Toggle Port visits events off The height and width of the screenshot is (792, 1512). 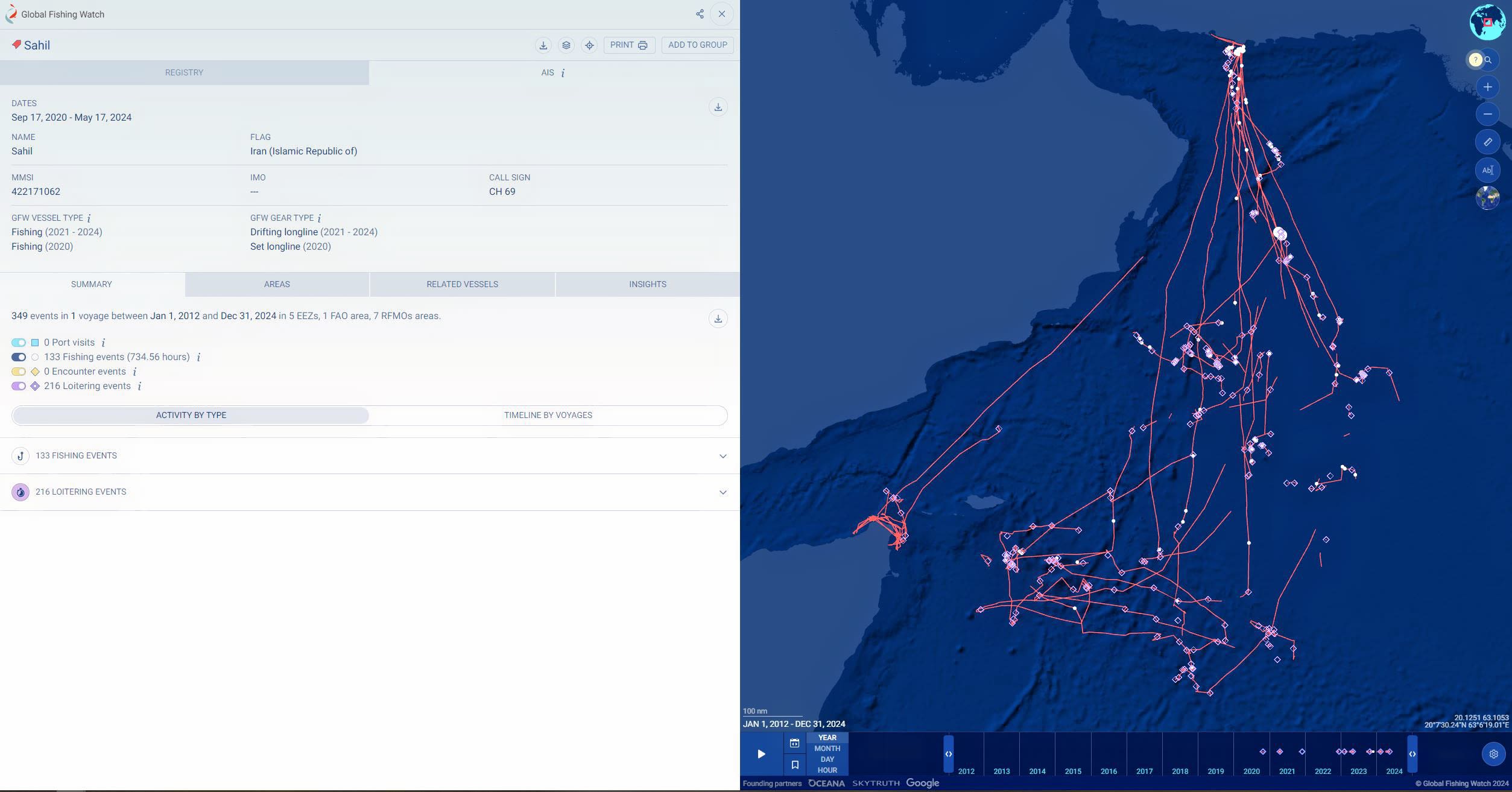click(x=19, y=343)
